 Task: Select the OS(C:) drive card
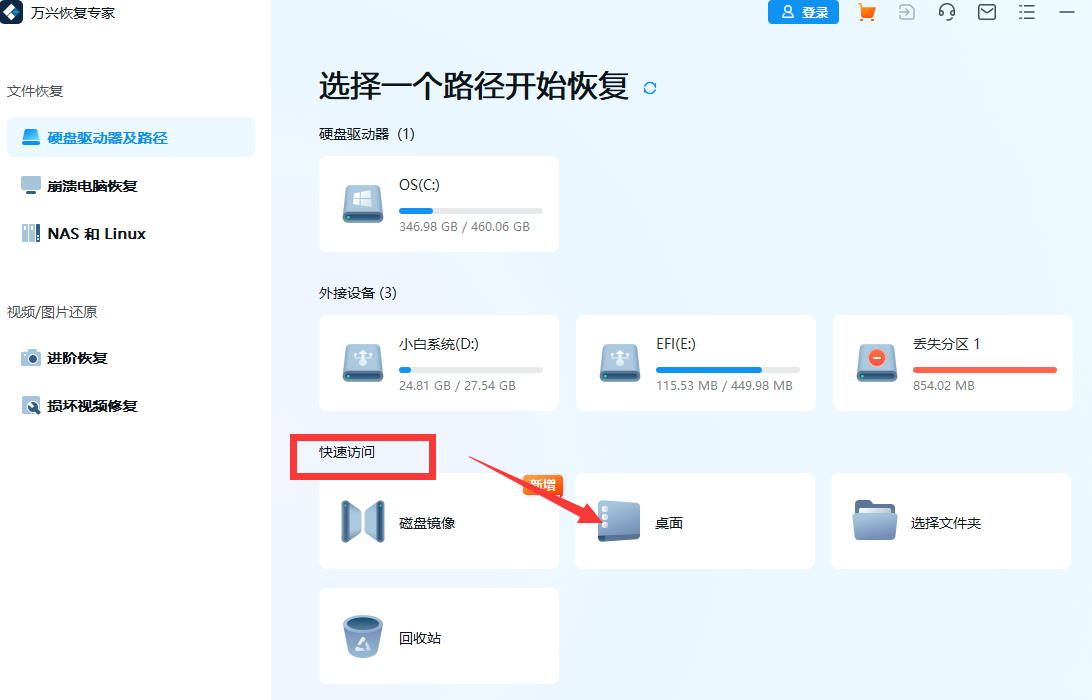(x=438, y=203)
